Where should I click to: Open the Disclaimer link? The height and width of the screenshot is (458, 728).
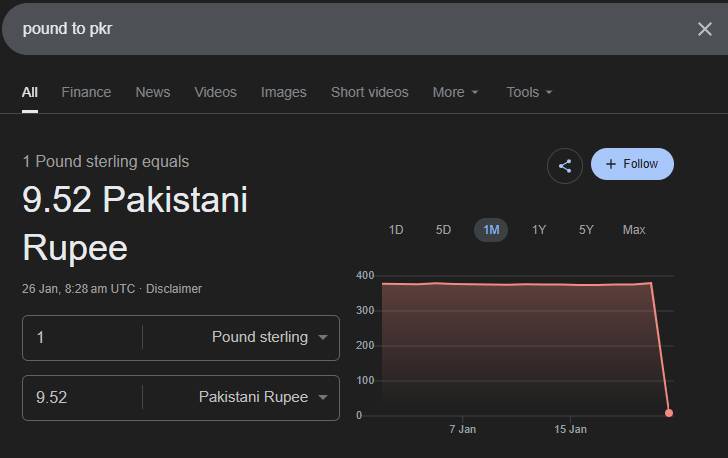[x=174, y=288]
